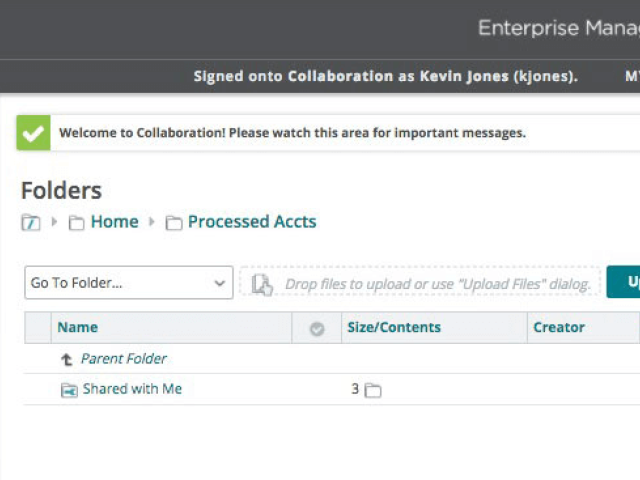
Task: Click the checkmark status column header
Action: coord(317,328)
